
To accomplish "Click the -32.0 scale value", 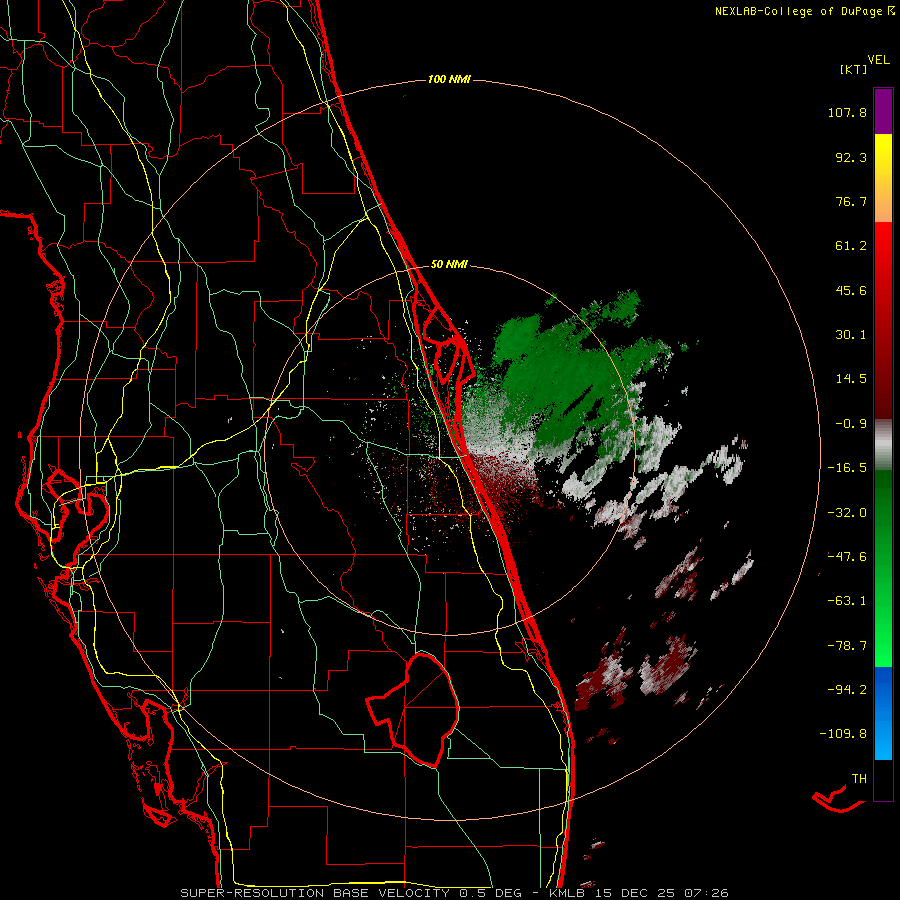I will [x=847, y=513].
